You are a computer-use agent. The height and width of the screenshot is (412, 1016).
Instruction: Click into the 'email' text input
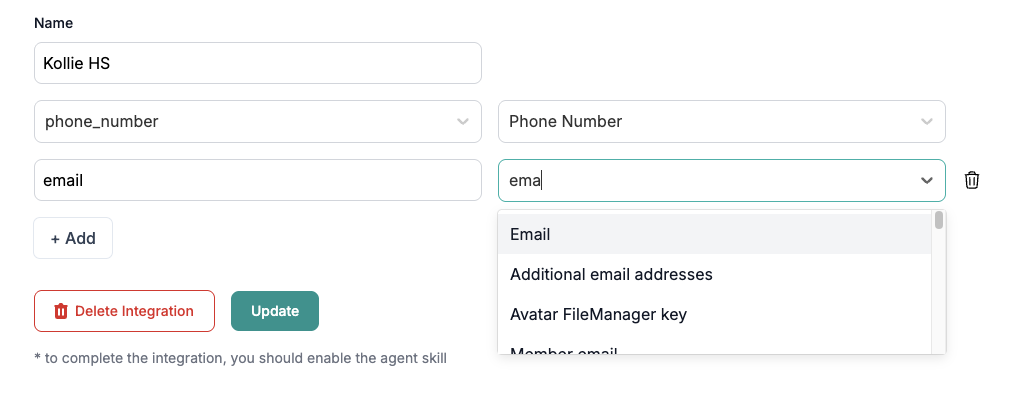[257, 180]
